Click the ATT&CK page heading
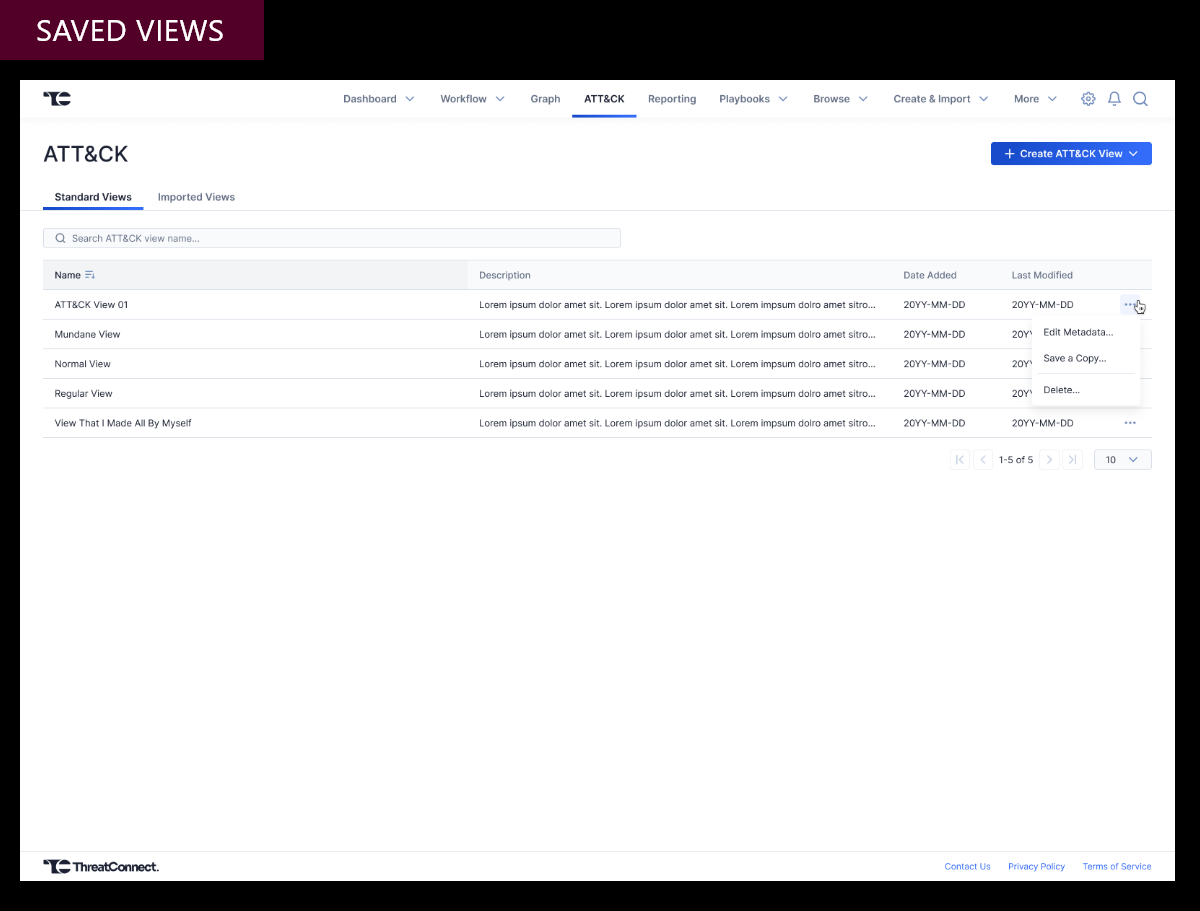The width and height of the screenshot is (1200, 911). pos(86,154)
